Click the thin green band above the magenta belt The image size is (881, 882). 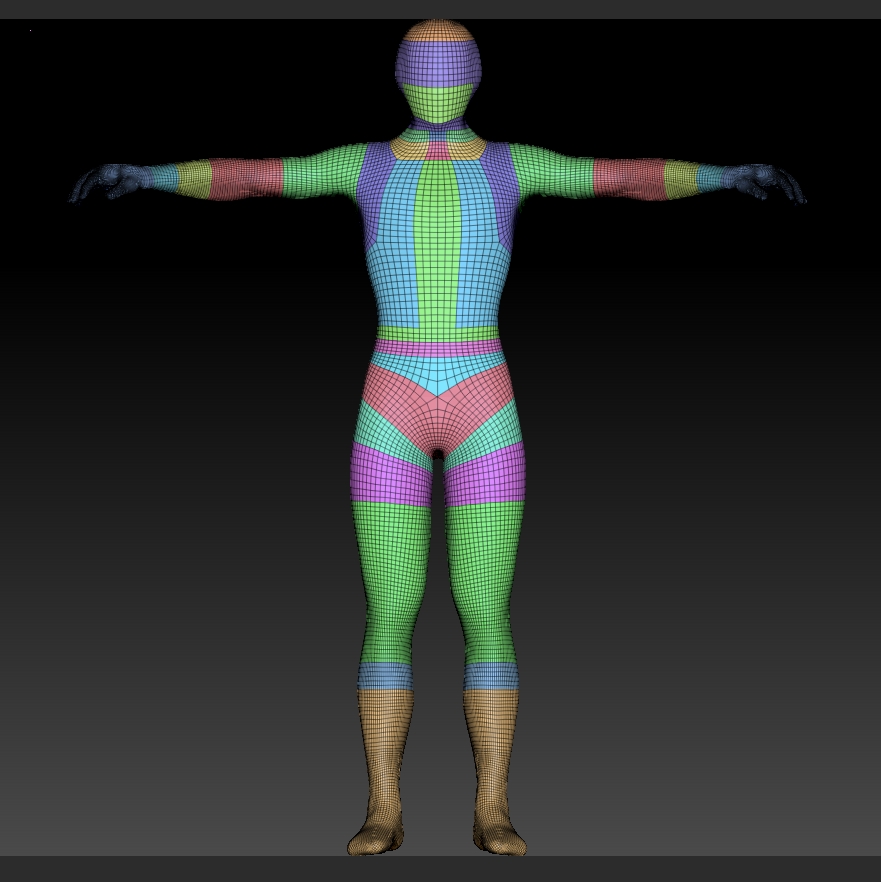438,334
